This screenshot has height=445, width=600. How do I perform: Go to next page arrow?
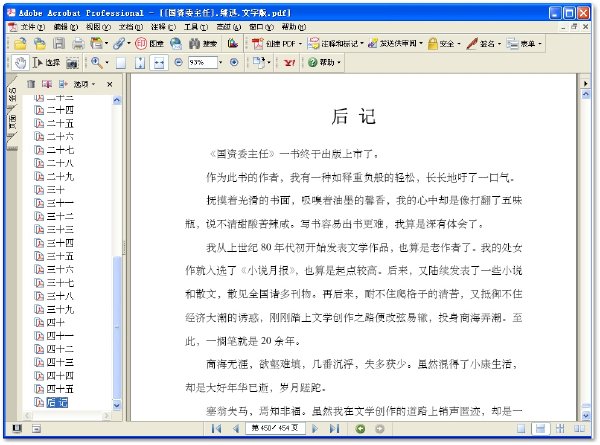(x=315, y=429)
